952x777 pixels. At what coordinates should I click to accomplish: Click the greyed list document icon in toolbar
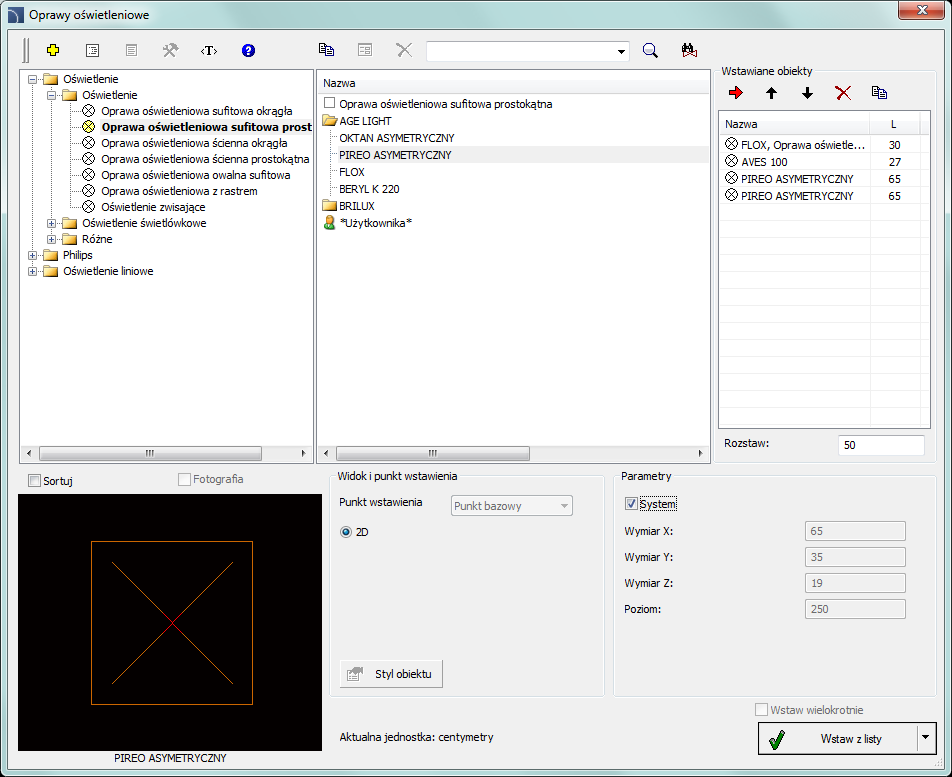[131, 50]
